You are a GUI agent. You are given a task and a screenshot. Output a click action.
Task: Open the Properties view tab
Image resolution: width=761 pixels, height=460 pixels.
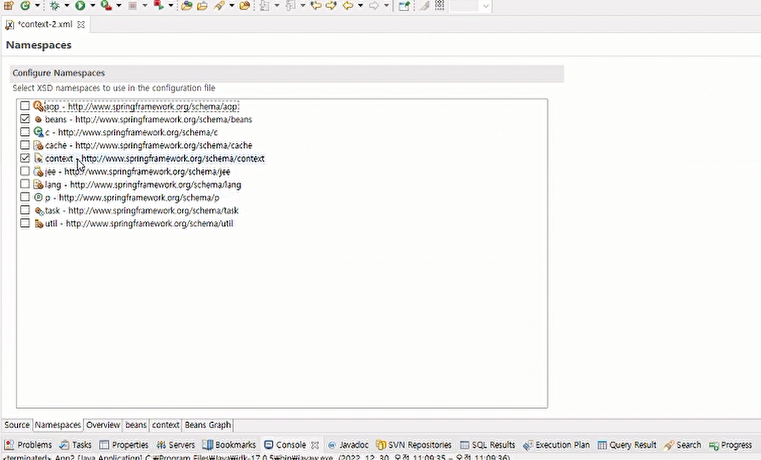pos(124,445)
